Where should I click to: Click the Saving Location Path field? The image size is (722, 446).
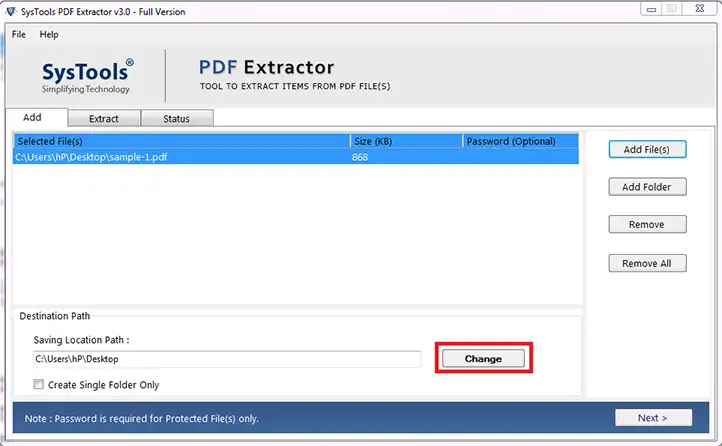tap(227, 359)
